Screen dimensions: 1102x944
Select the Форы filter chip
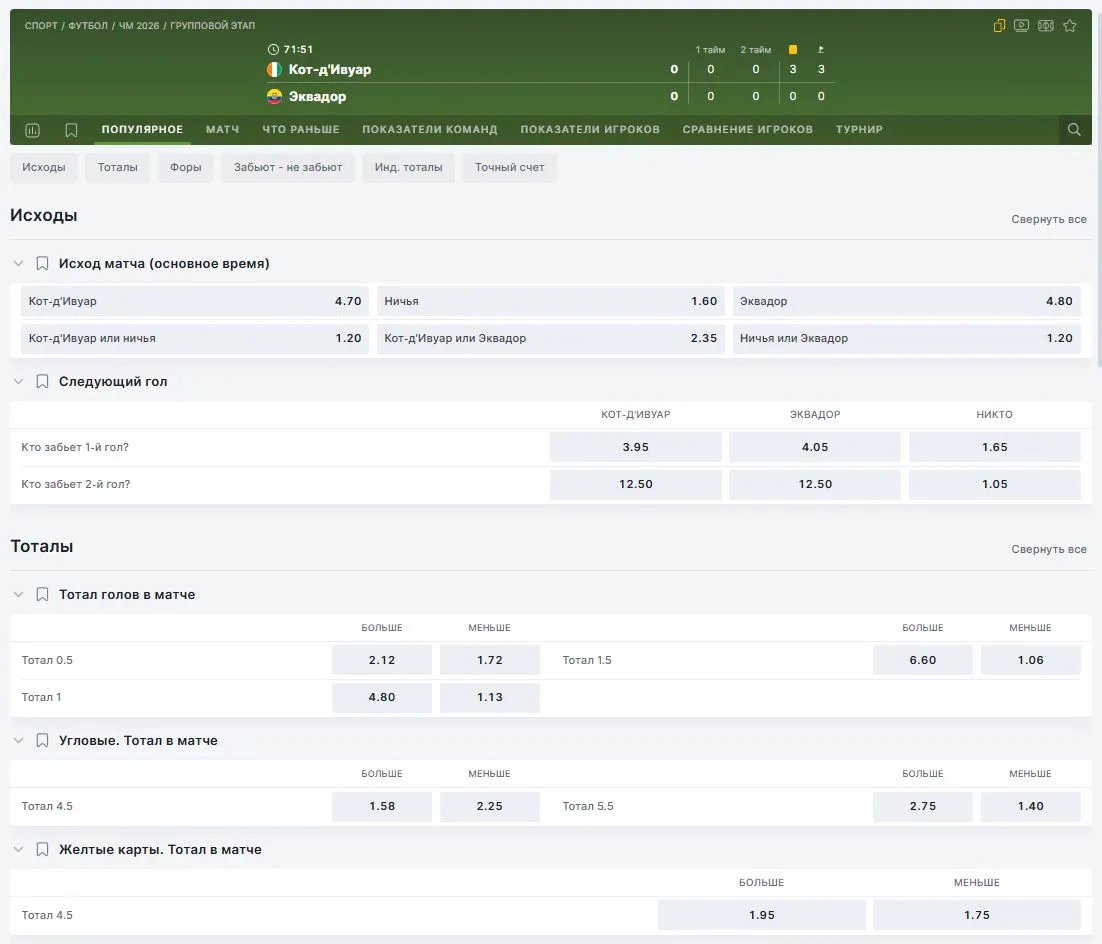click(x=186, y=167)
